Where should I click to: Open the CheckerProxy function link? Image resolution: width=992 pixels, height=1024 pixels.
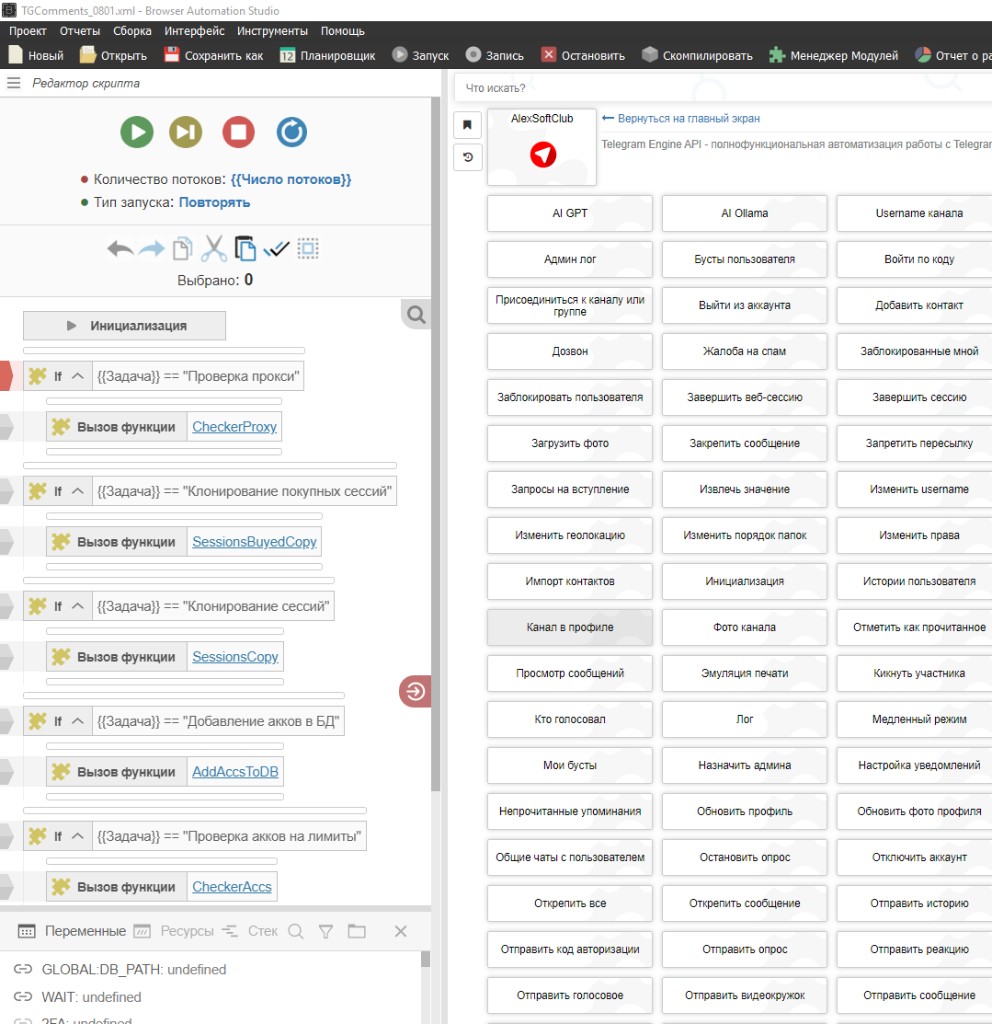coord(234,426)
